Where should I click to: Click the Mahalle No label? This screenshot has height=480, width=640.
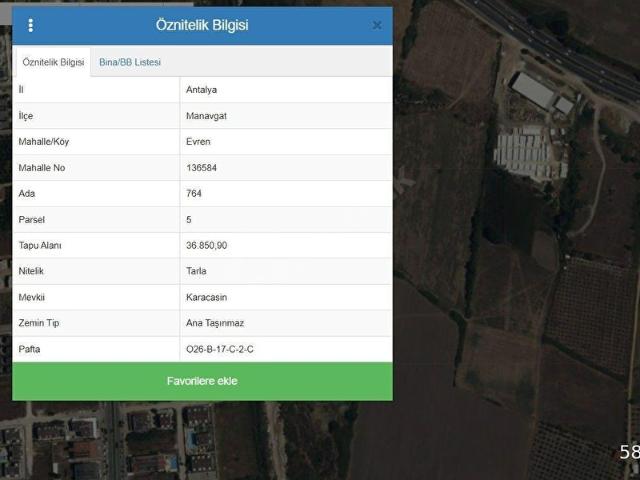[42, 168]
